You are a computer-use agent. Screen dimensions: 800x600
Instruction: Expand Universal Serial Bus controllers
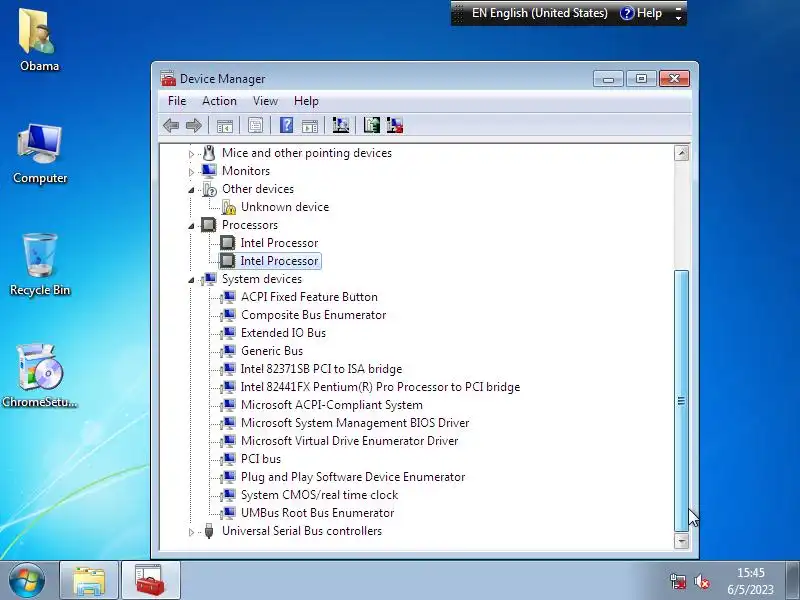(191, 532)
